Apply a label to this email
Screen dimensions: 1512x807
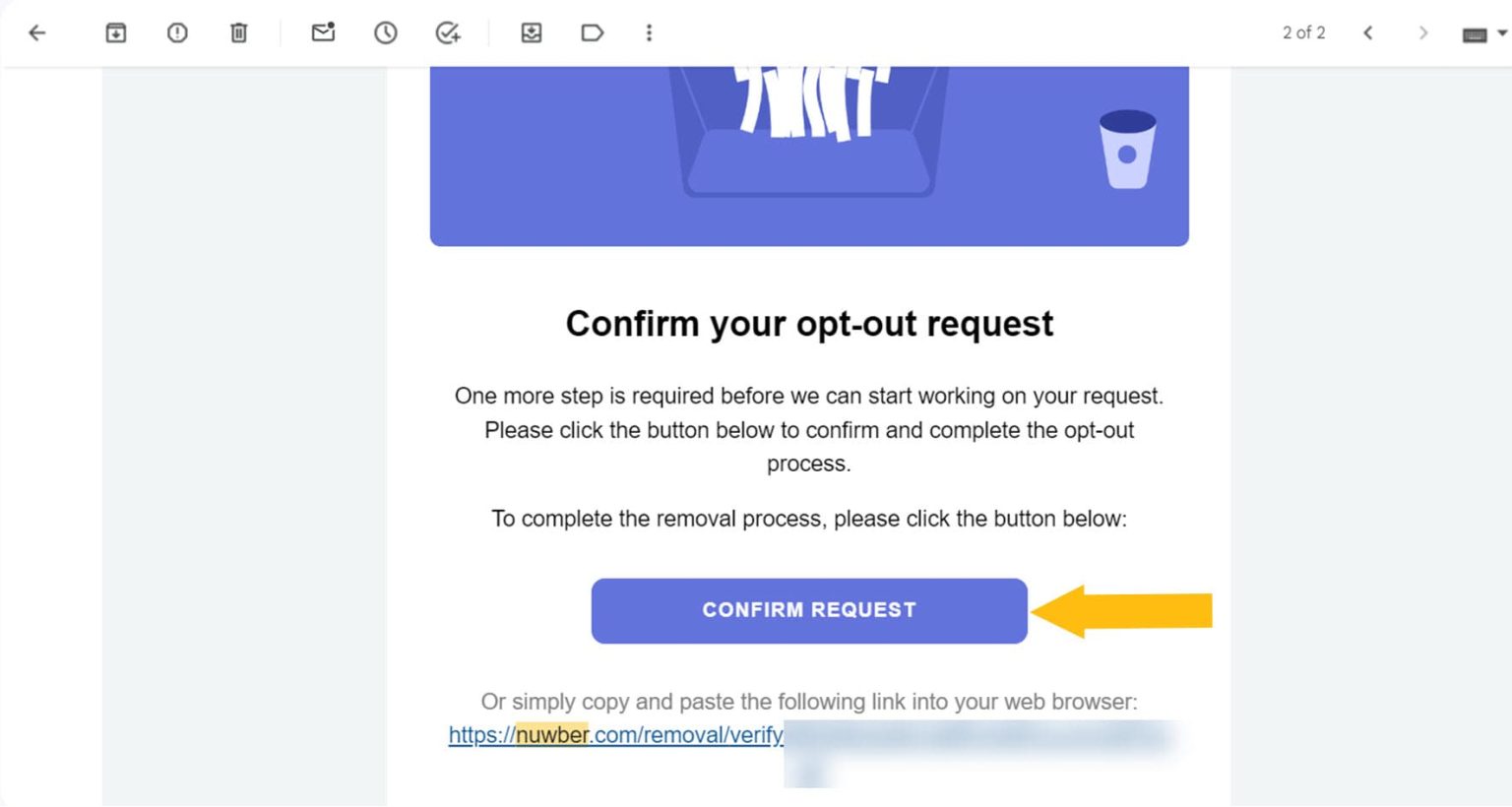[x=592, y=32]
